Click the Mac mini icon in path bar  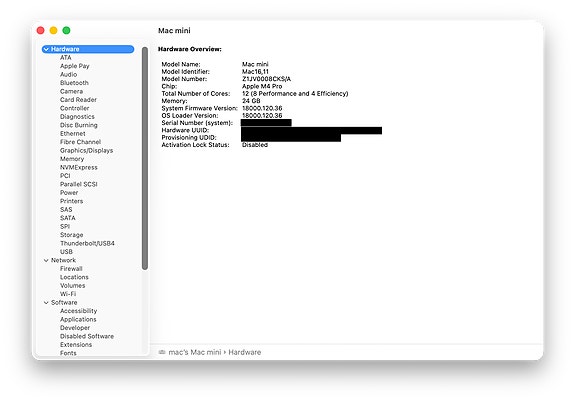[x=162, y=352]
